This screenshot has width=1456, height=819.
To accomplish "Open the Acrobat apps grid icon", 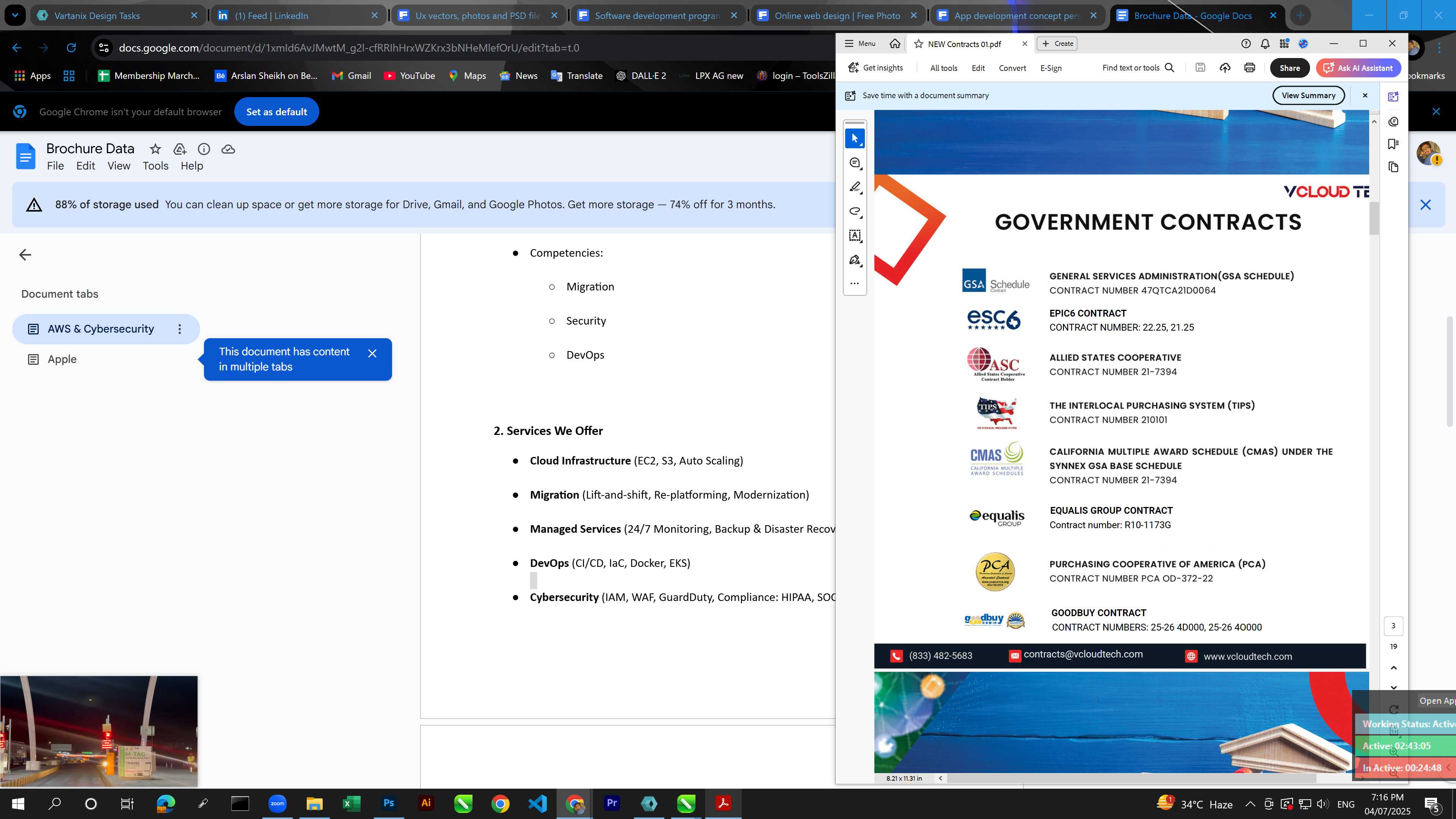I will [1284, 44].
